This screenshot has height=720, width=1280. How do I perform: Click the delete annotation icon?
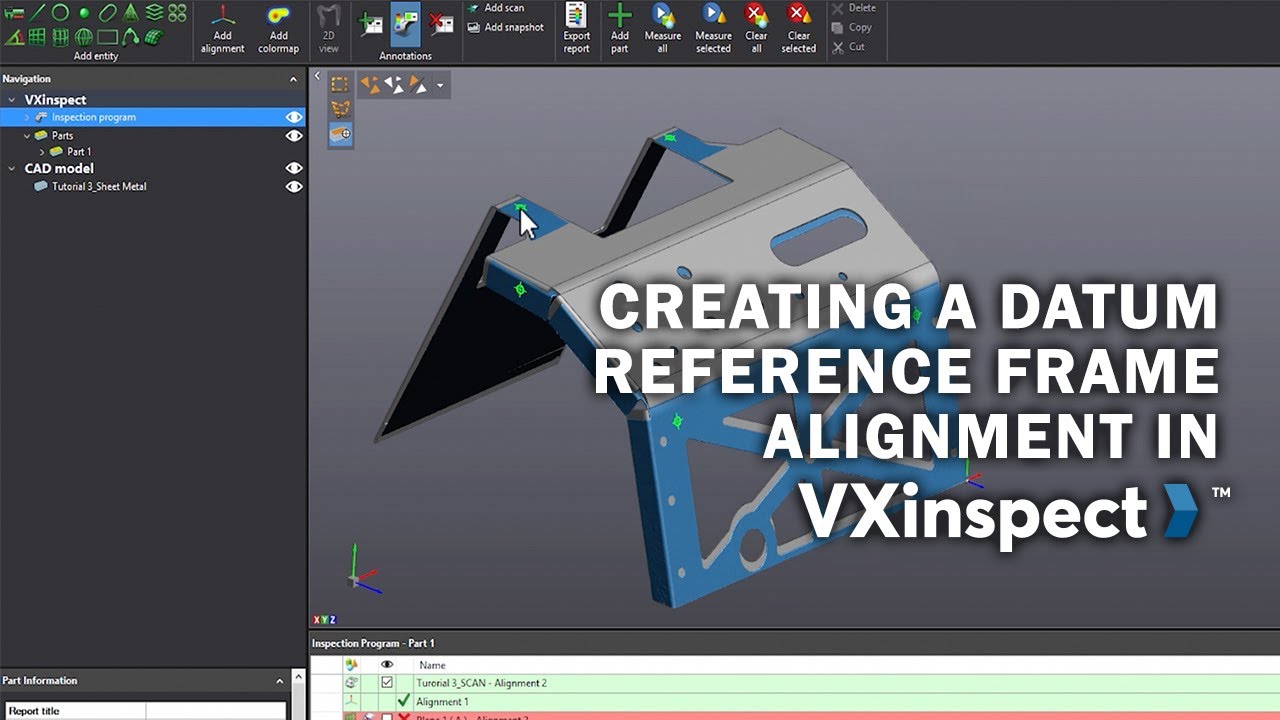(x=440, y=24)
